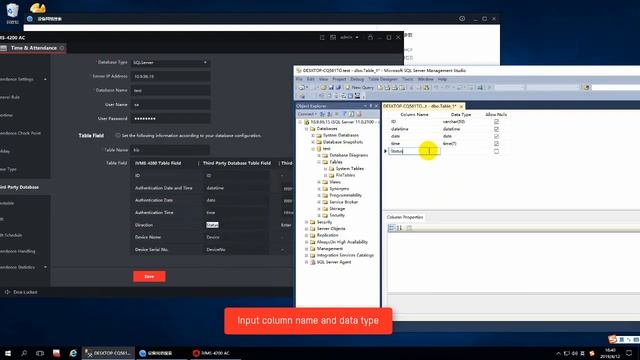Select the FileTables folder
The height and width of the screenshot is (360, 640).
[x=345, y=175]
